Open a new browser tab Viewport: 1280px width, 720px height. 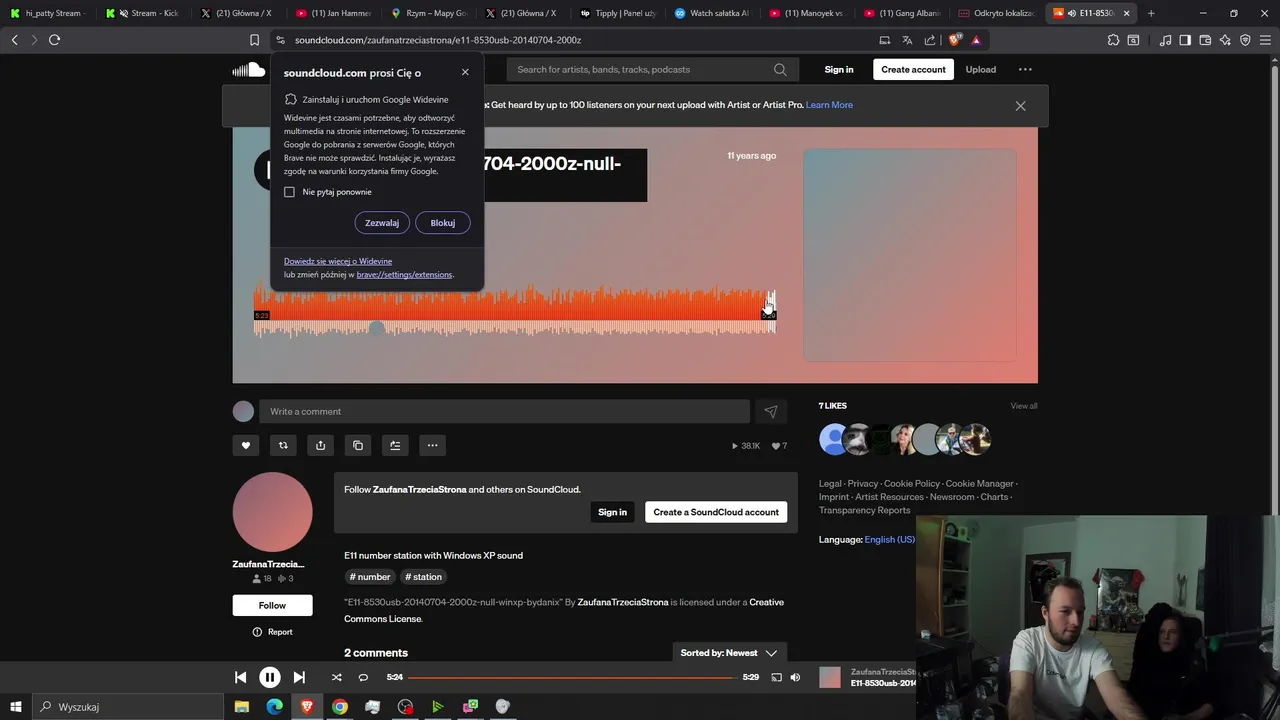[1151, 13]
